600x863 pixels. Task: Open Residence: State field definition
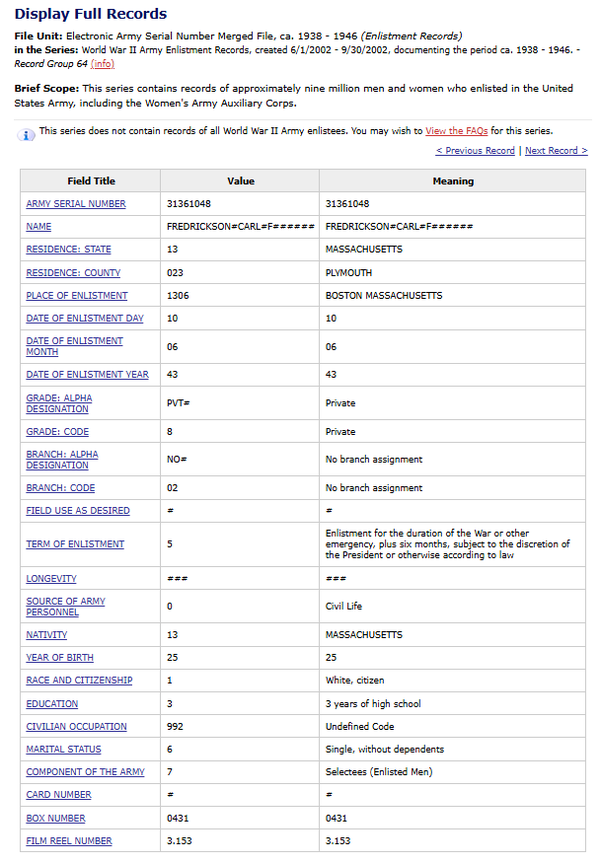pyautogui.click(x=69, y=249)
